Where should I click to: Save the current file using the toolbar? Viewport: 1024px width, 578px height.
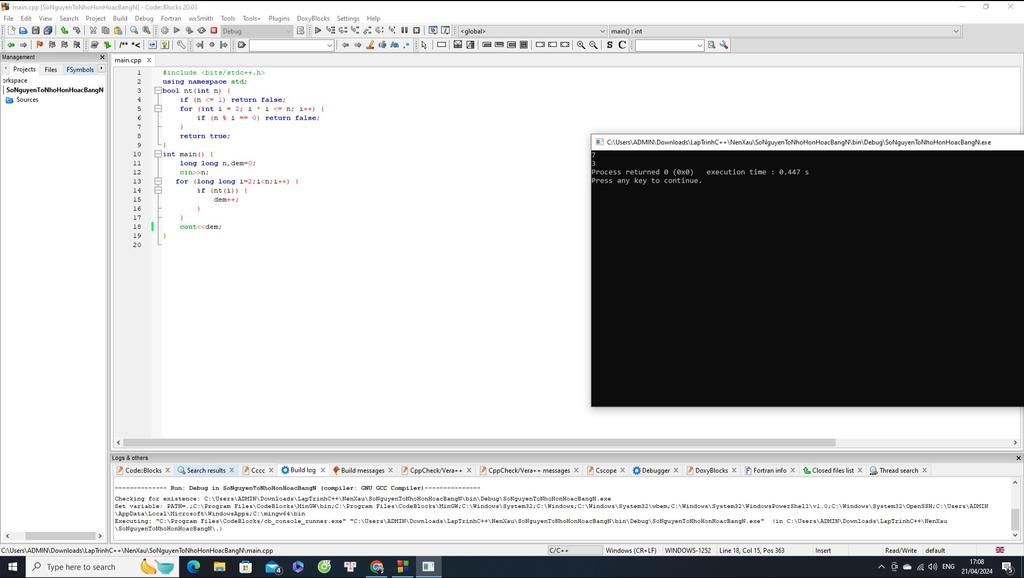(x=36, y=31)
